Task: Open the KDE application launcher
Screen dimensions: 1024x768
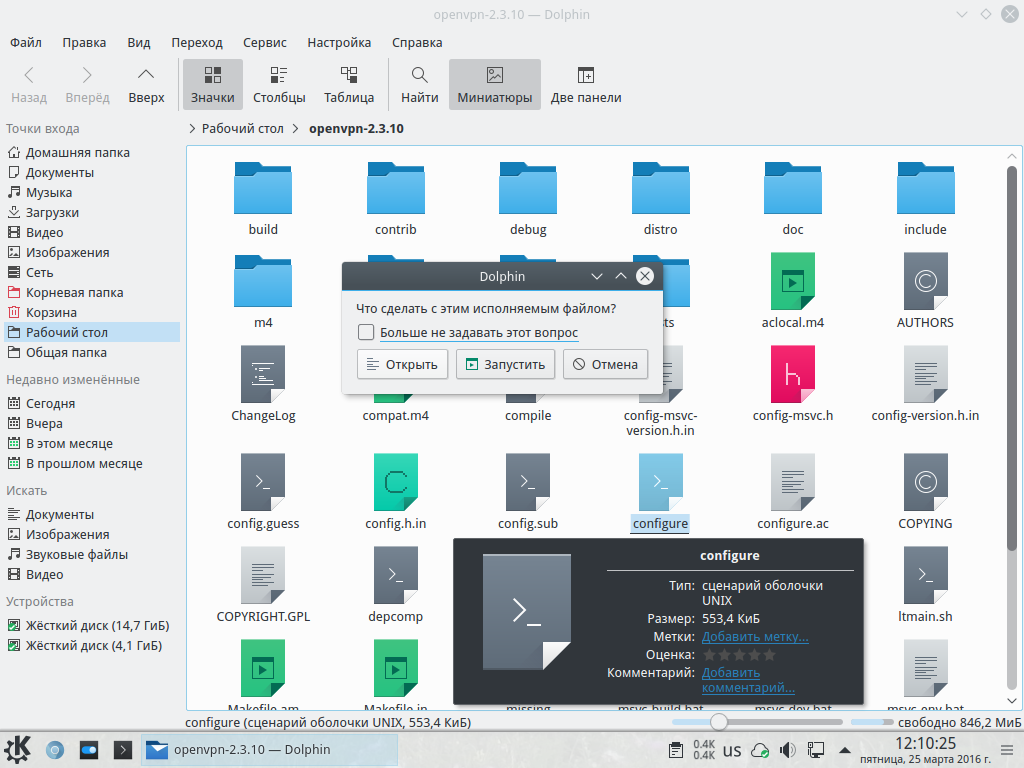Action: point(17,749)
